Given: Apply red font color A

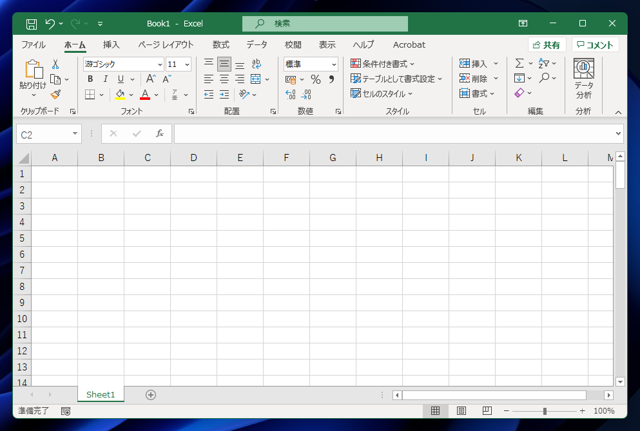Looking at the screenshot, I should [x=145, y=95].
